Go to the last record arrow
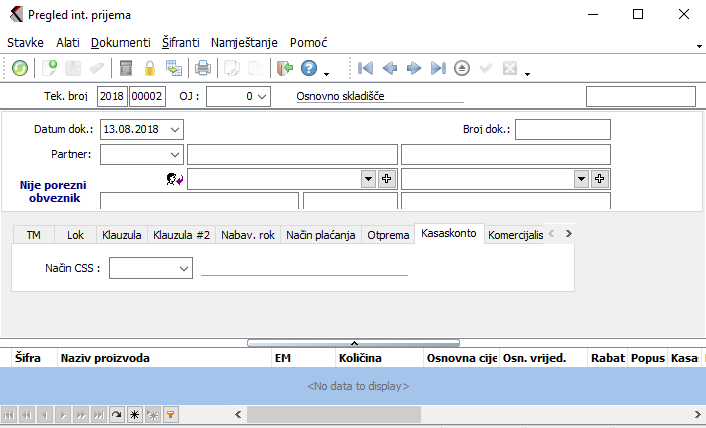The width and height of the screenshot is (706, 428). 438,68
